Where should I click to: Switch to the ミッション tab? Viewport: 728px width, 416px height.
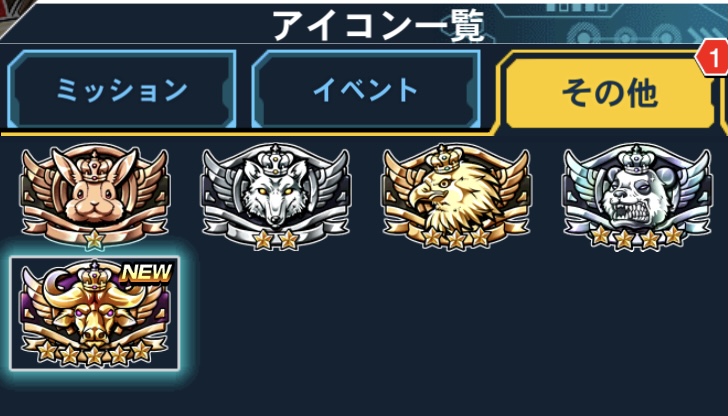click(122, 89)
